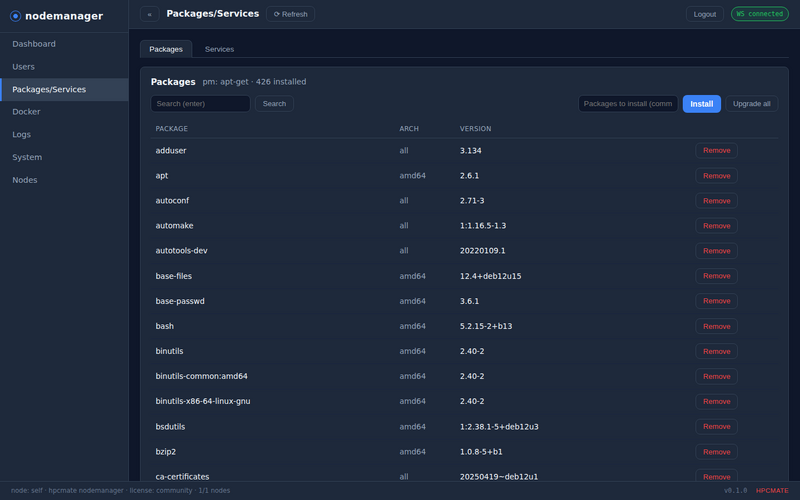Open Nodes in the sidebar

pos(64,180)
